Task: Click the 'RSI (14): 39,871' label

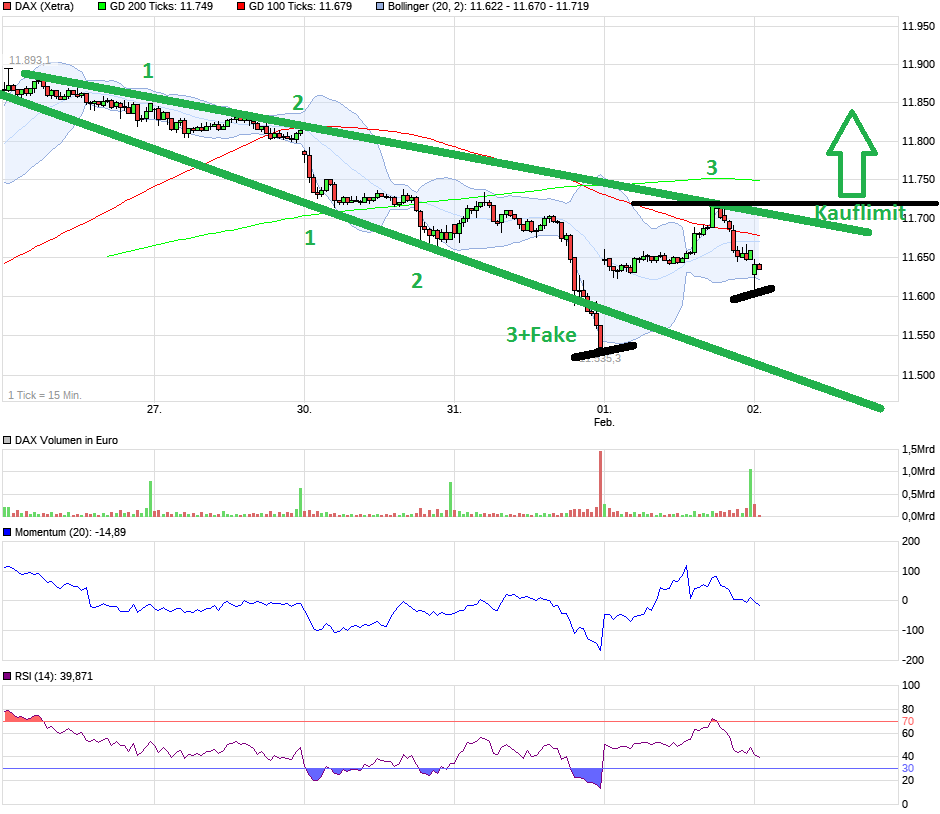Action: 54,676
